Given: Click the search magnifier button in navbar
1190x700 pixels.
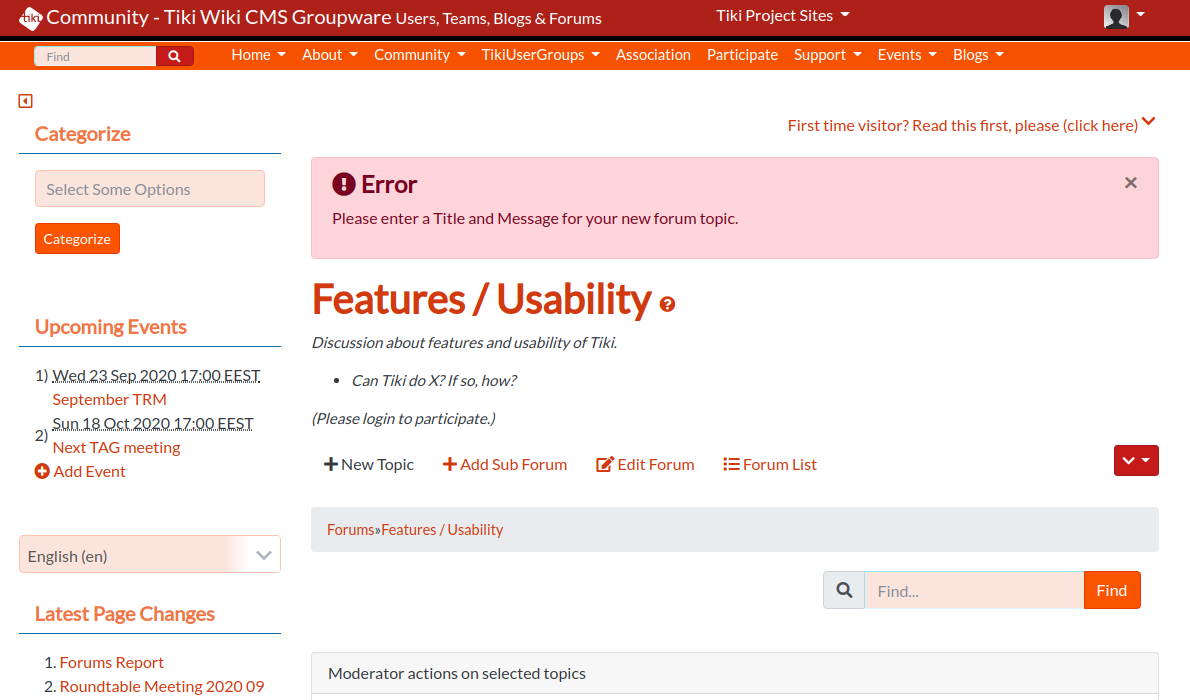Looking at the screenshot, I should 175,56.
